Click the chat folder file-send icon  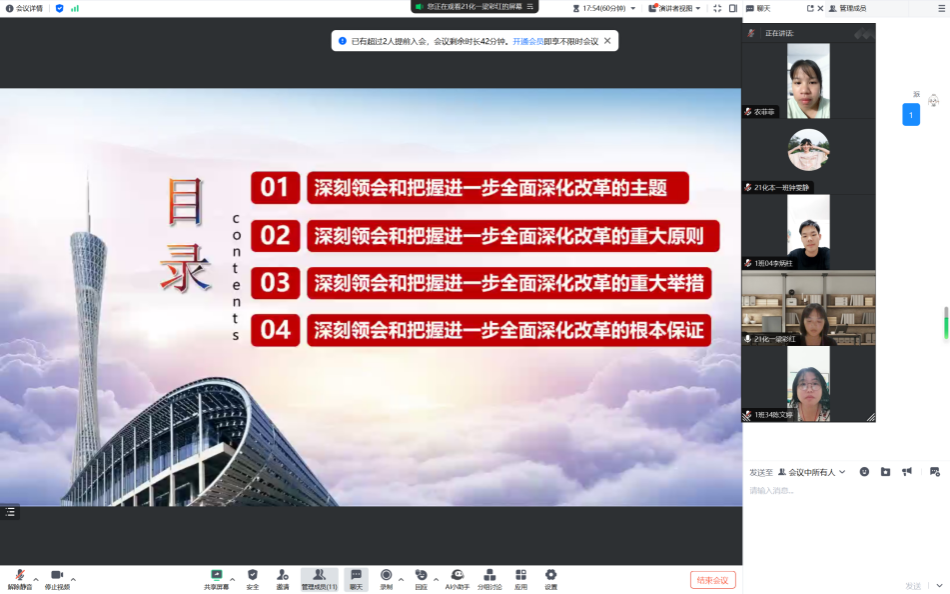[885, 471]
